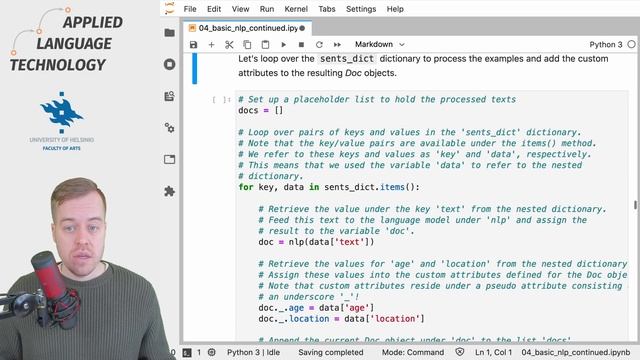Click the Ln 1, Col 1 status entry

493,352
